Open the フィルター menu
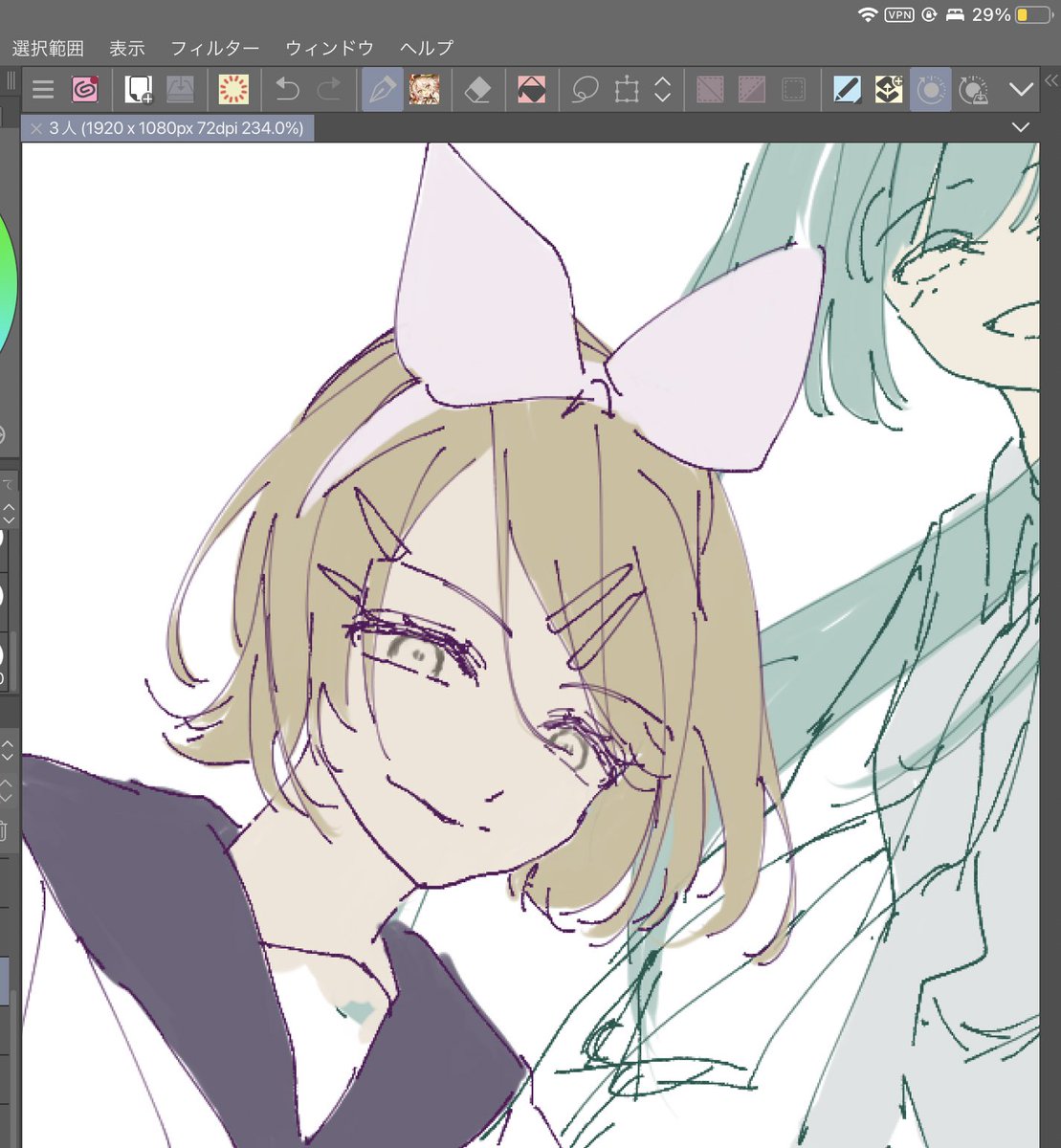1061x1148 pixels. click(214, 48)
